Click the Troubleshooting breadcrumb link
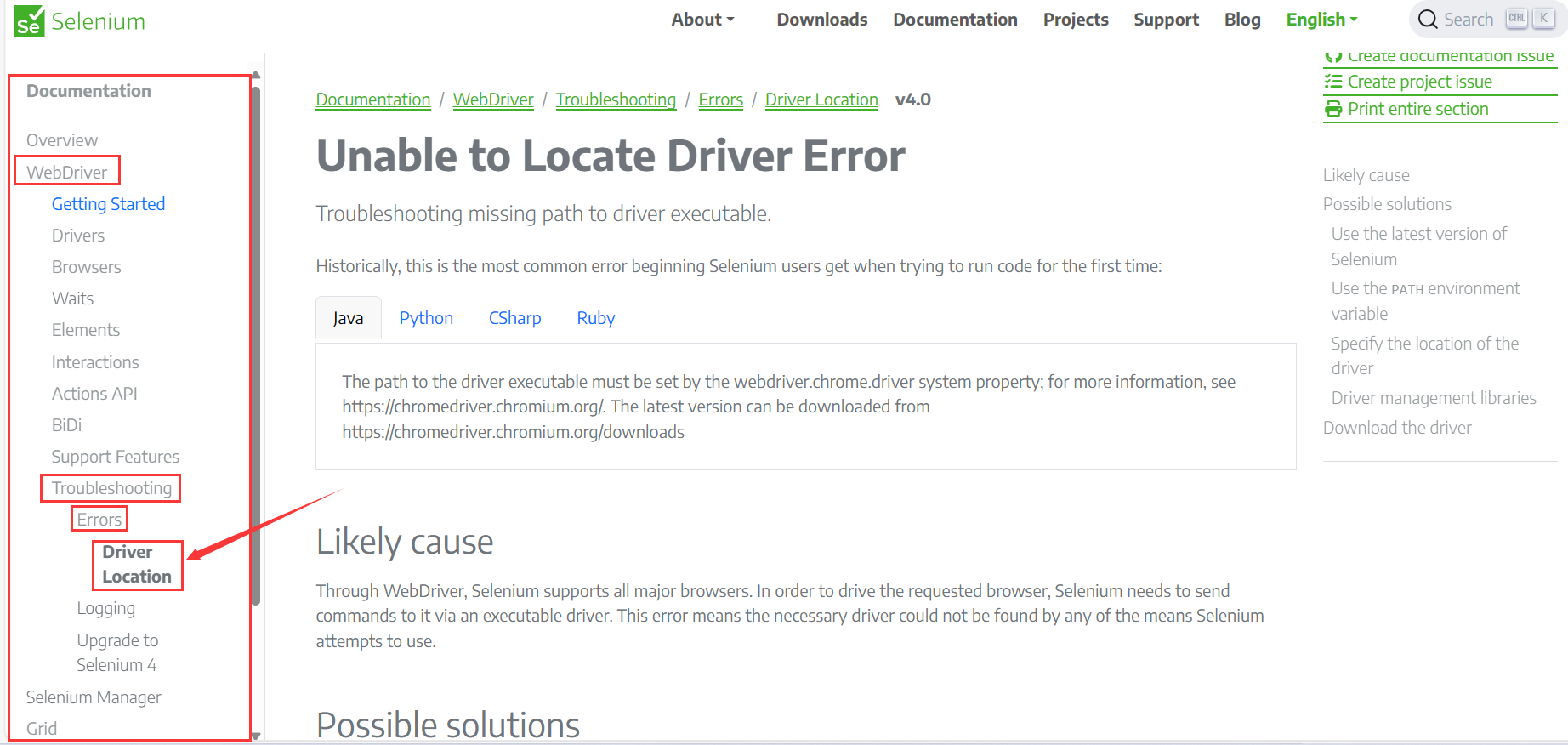Viewport: 1568px width, 745px height. 616,100
